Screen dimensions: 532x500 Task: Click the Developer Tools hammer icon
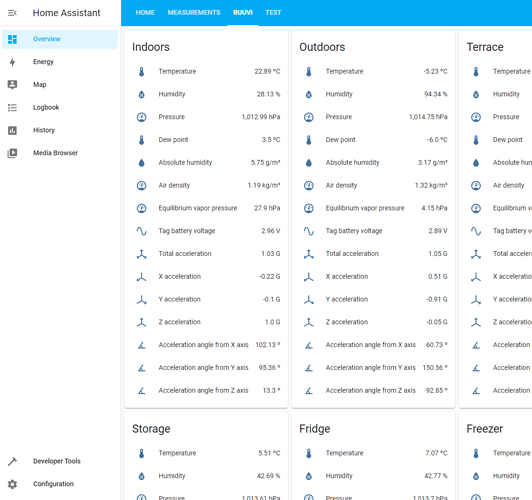pos(12,461)
